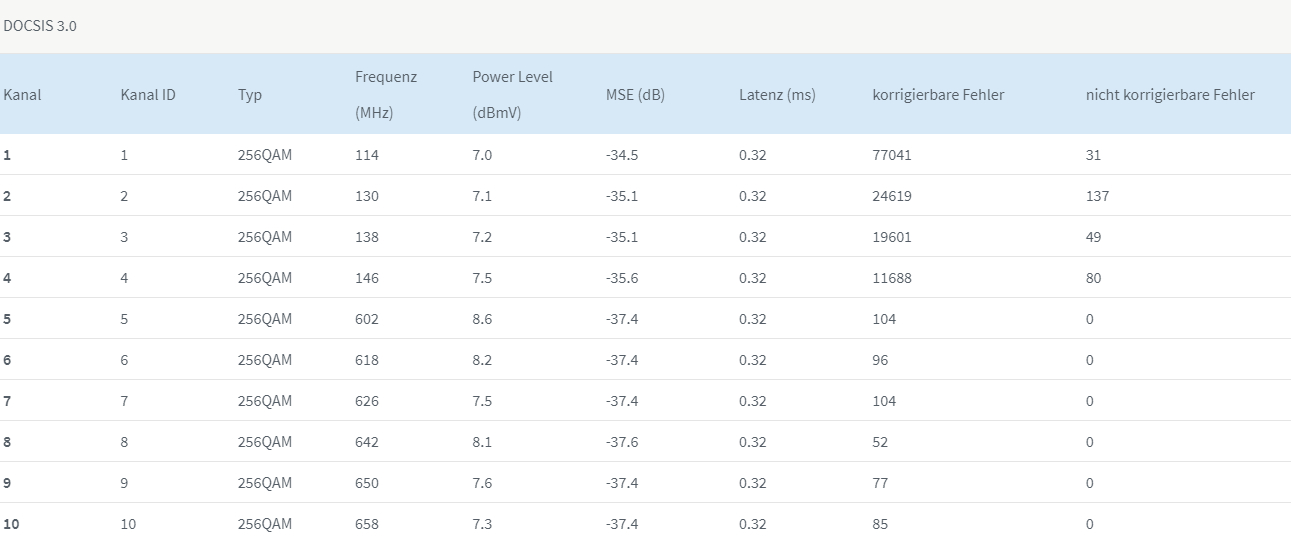Click the 8.6 dBmV power level cell
The width and height of the screenshot is (1291, 540).
pos(482,319)
